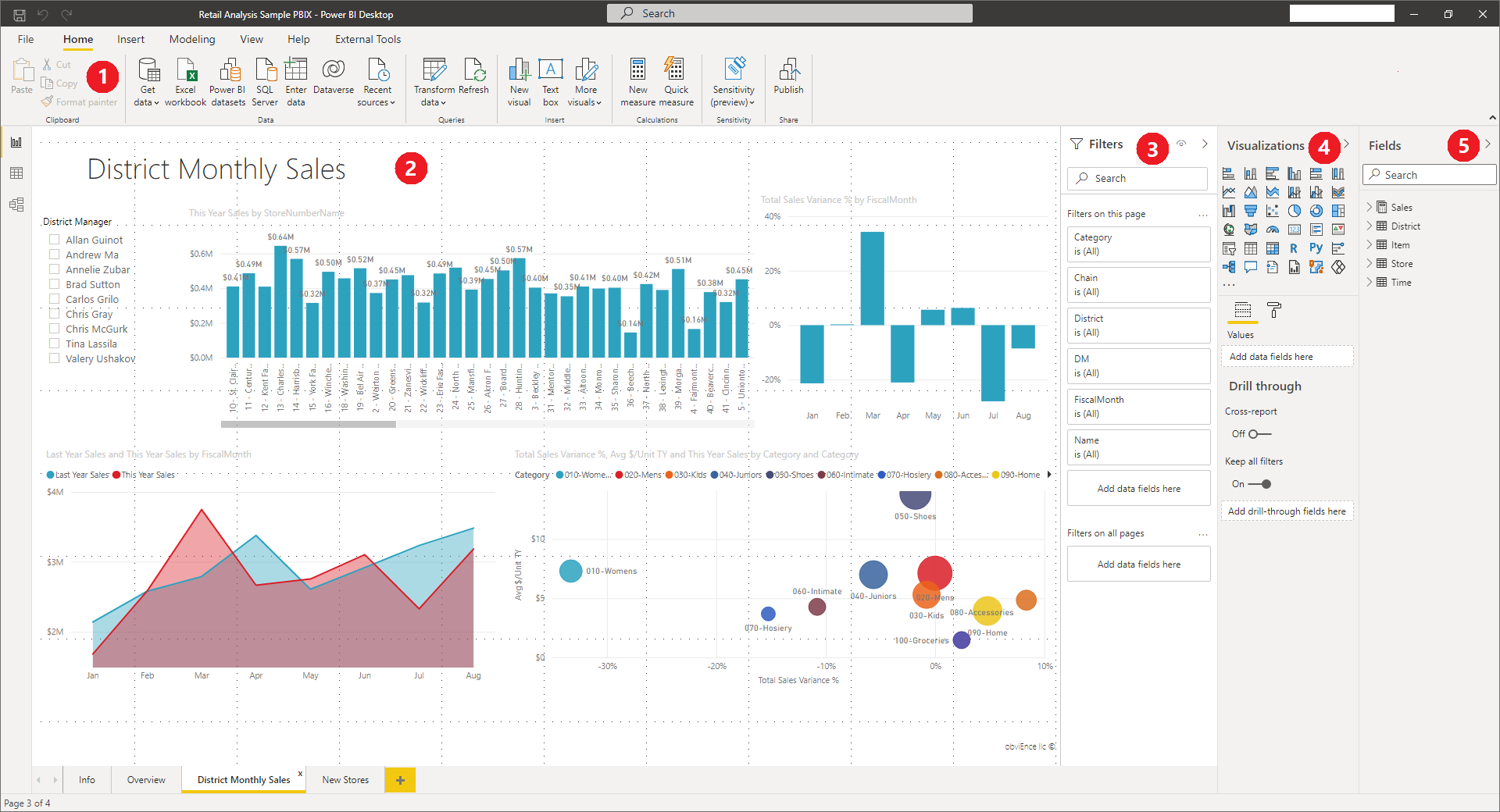Open the Get data source picker
This screenshot has height=812, width=1500.
pyautogui.click(x=147, y=81)
